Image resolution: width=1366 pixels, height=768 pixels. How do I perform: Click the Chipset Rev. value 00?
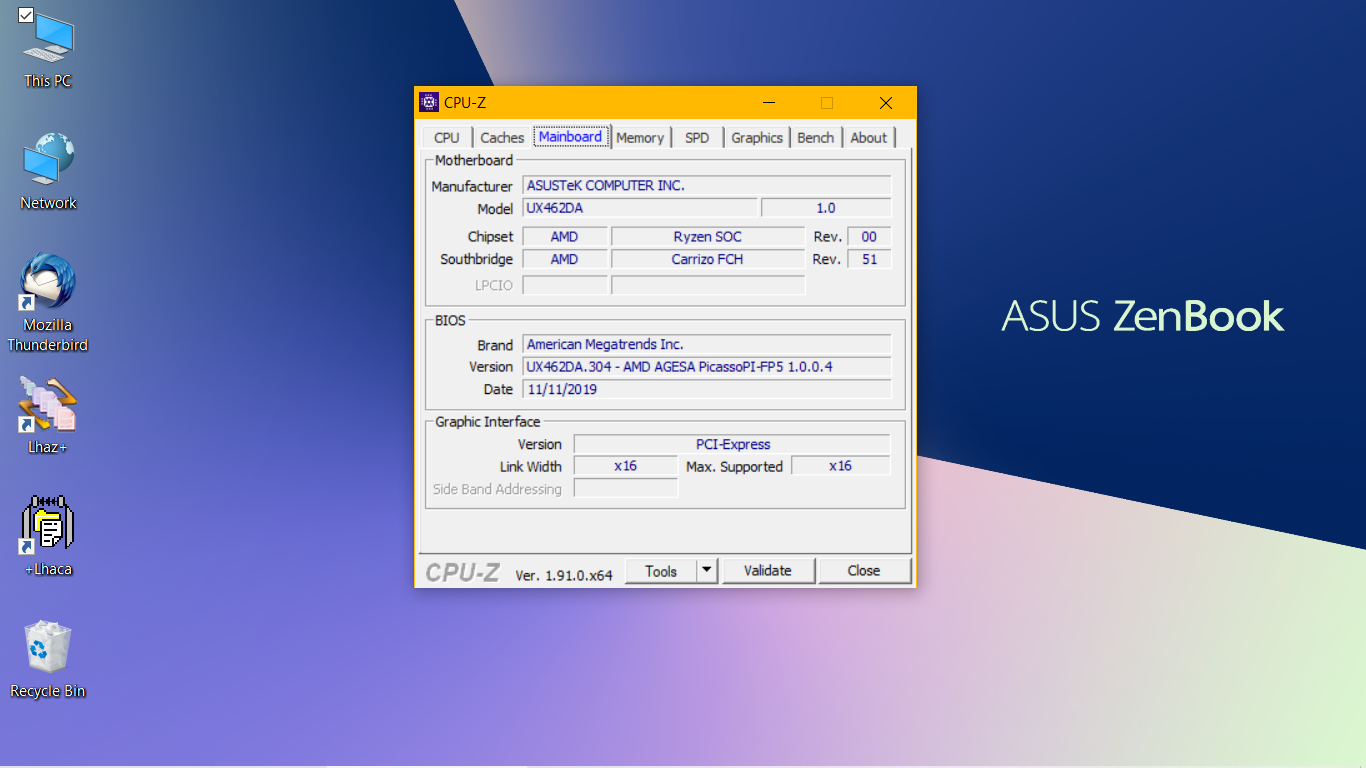(869, 237)
